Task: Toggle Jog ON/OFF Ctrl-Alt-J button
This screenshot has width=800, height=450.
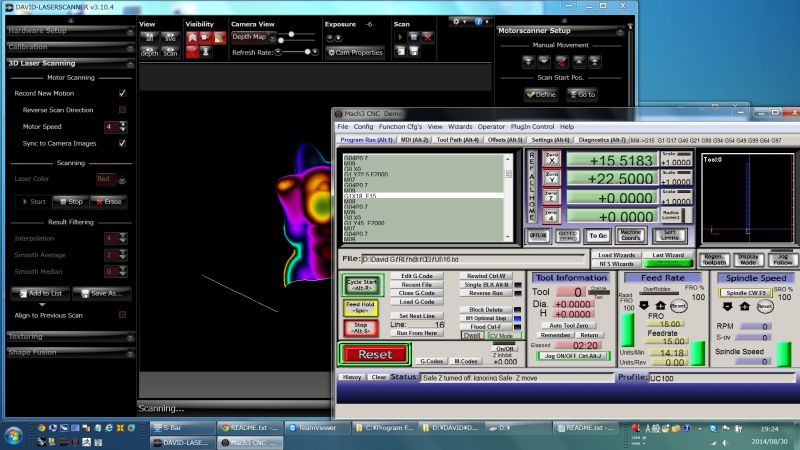Action: coord(573,356)
